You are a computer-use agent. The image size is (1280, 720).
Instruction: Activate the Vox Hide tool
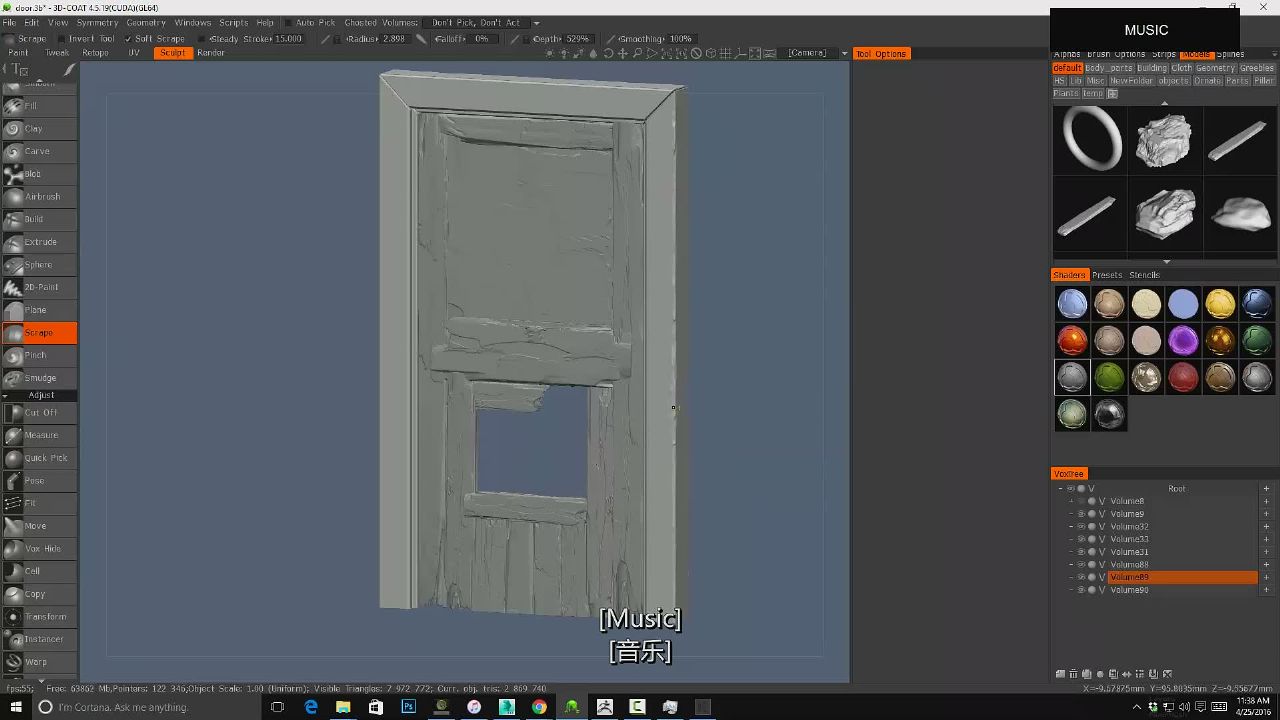[x=39, y=548]
